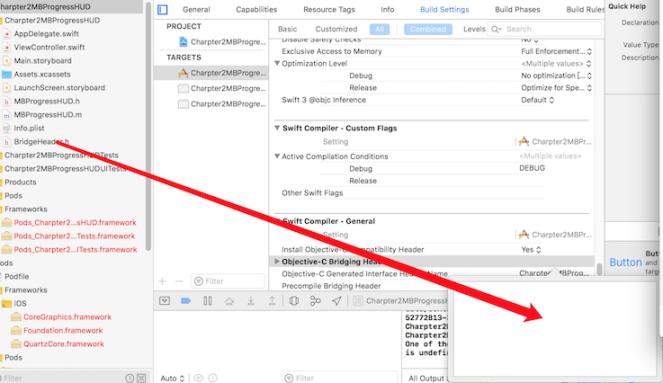Expand the Objective-C Bridging Header row
The height and width of the screenshot is (383, 663).
point(277,261)
